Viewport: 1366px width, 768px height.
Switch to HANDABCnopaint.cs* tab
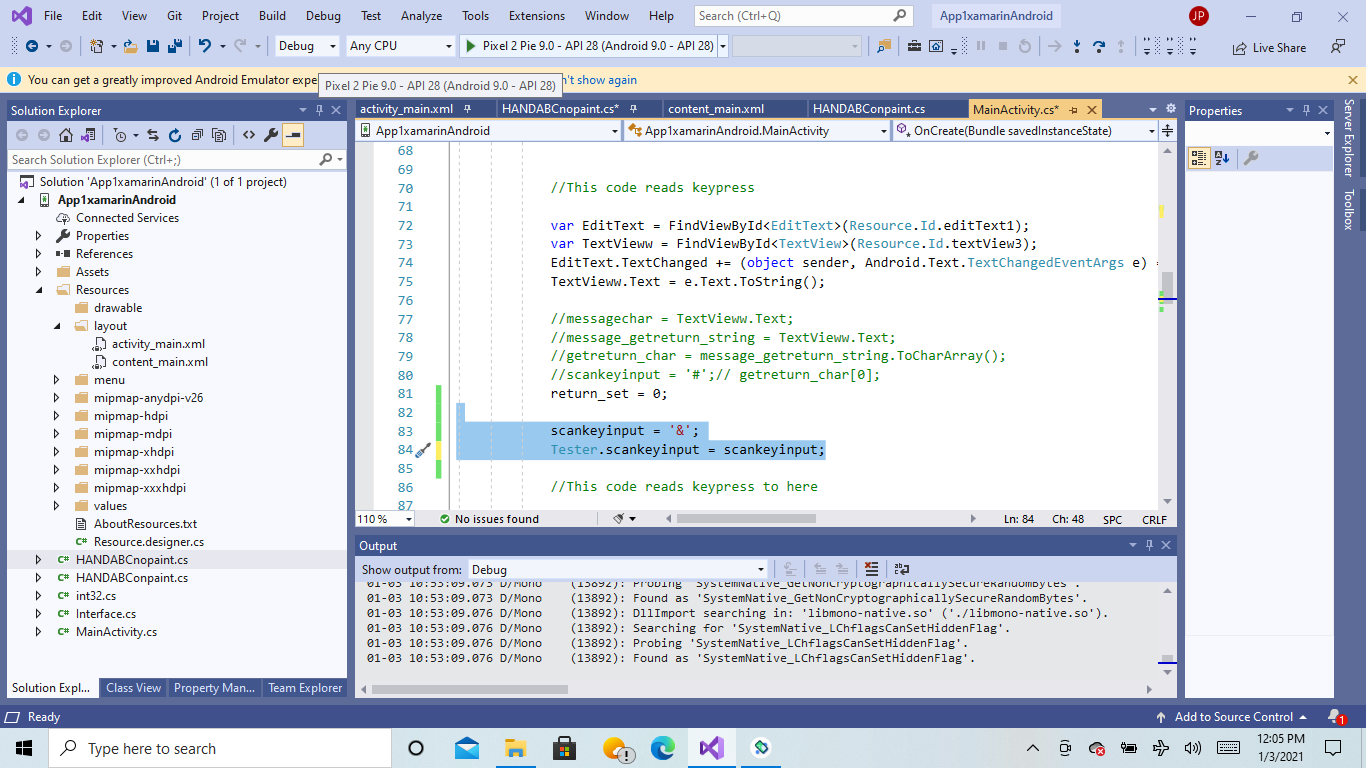pyautogui.click(x=560, y=109)
